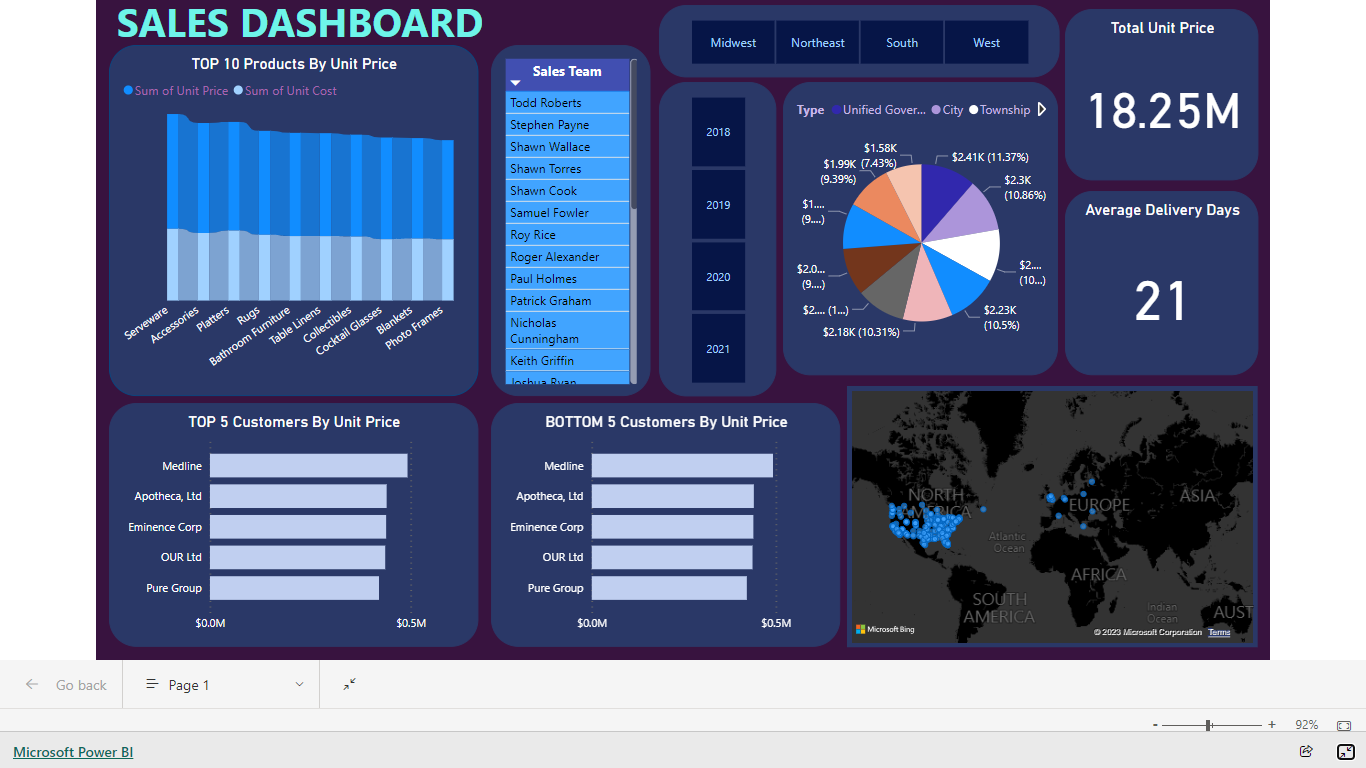The width and height of the screenshot is (1366, 768).
Task: Open the Microsoft Power BI link
Action: (72, 751)
